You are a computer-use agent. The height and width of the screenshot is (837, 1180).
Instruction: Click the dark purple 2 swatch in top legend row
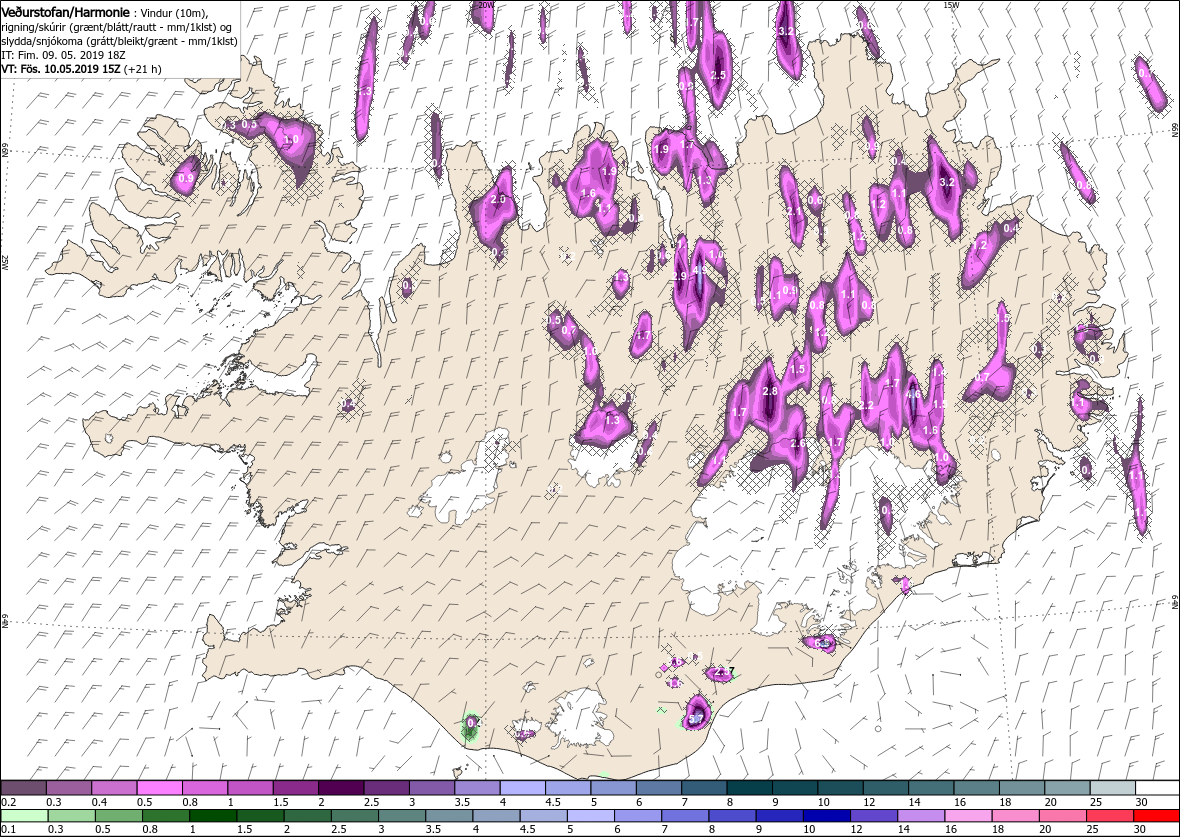click(340, 787)
